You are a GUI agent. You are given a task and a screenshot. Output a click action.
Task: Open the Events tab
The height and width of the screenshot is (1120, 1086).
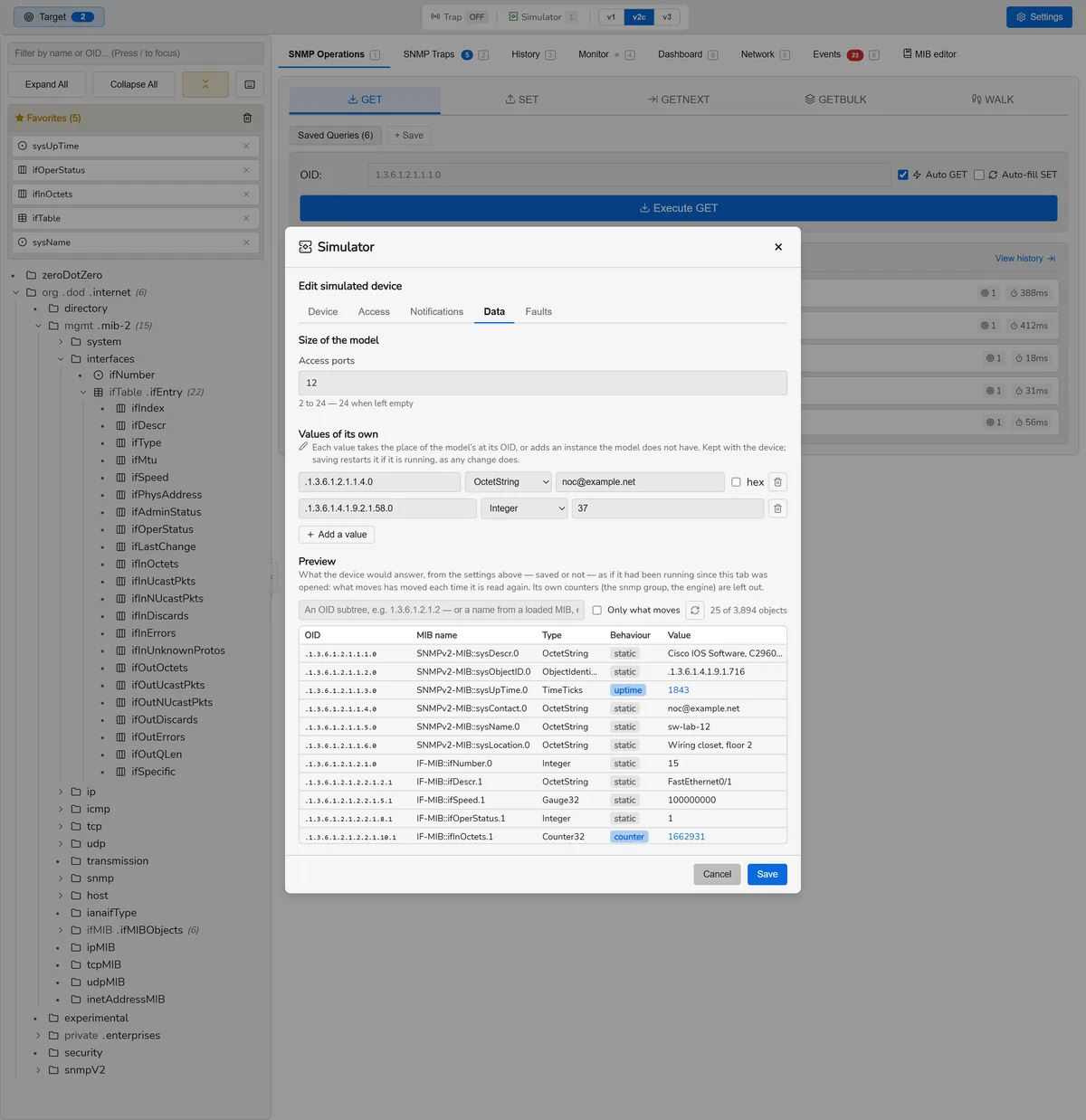pos(845,54)
